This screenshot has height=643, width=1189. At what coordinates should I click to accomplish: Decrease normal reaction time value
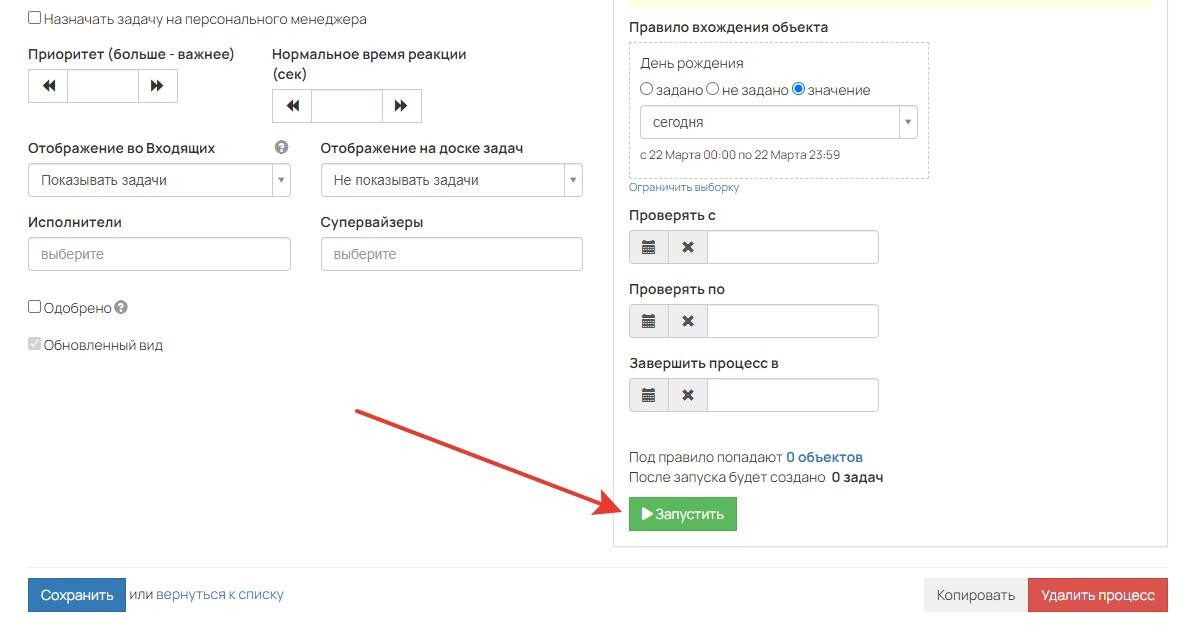(292, 105)
